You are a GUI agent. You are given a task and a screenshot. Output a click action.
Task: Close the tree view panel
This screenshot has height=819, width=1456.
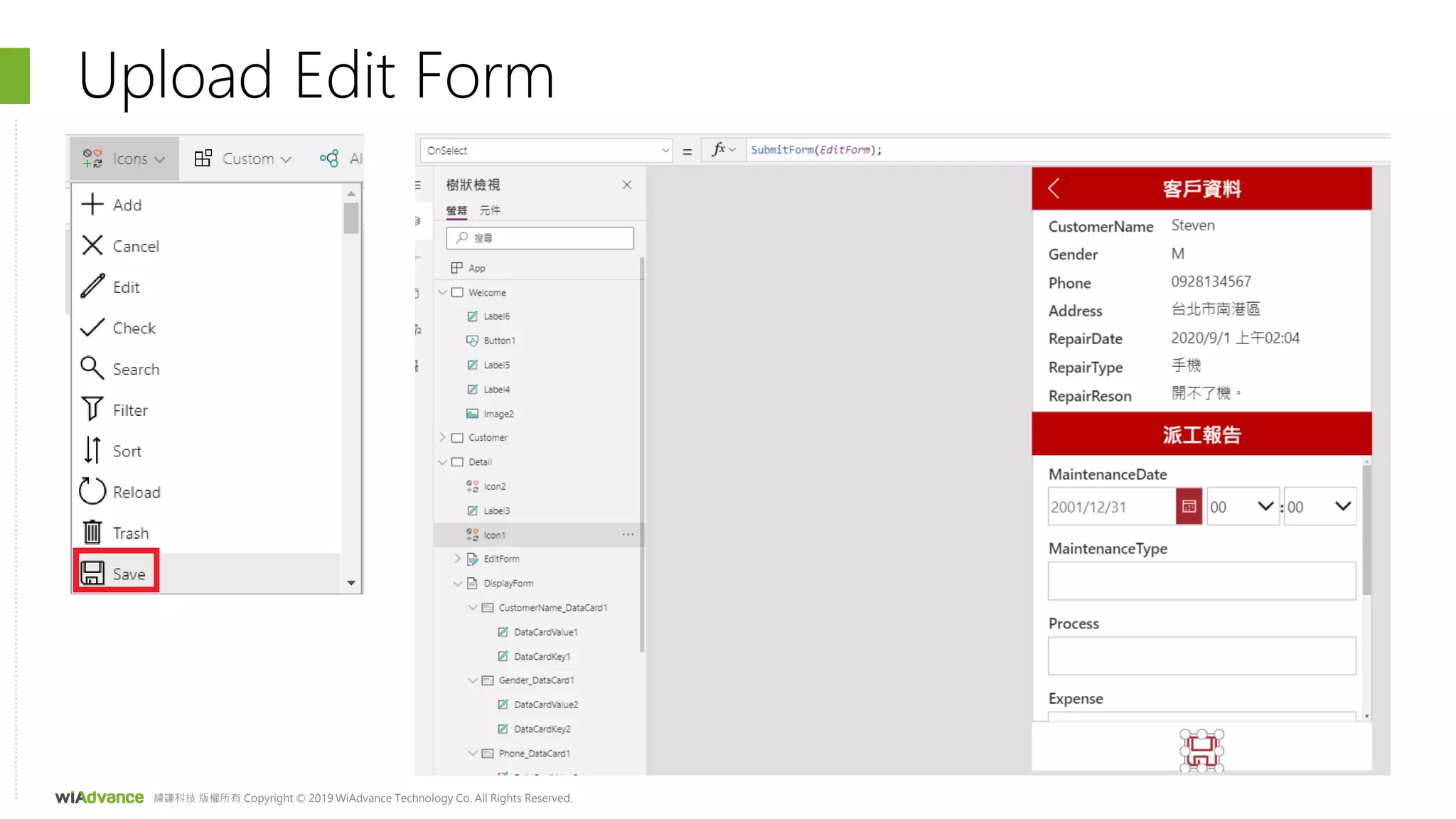626,185
